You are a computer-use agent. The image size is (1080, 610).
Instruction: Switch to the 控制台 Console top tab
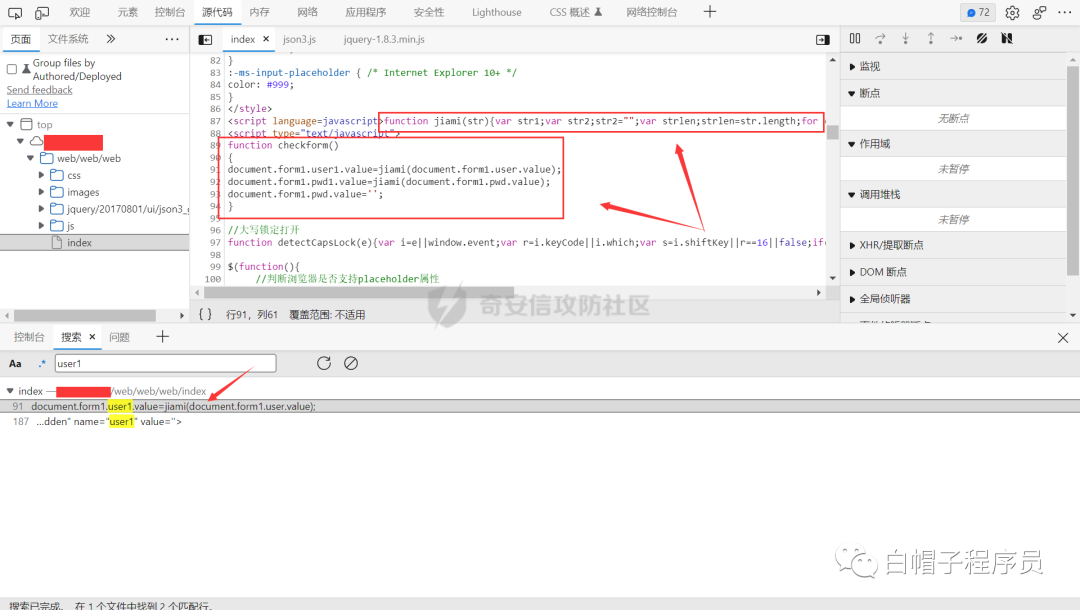169,12
